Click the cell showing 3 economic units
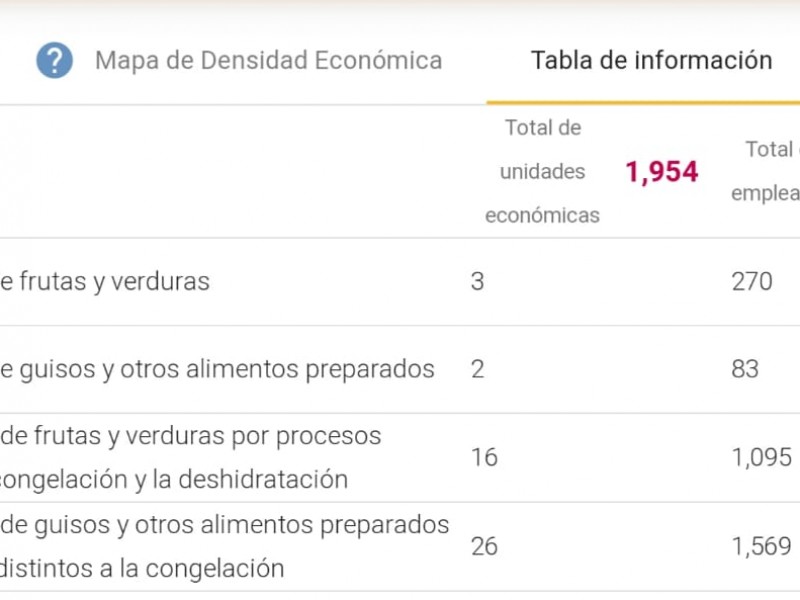Screen dimensions: 800x600 [478, 282]
